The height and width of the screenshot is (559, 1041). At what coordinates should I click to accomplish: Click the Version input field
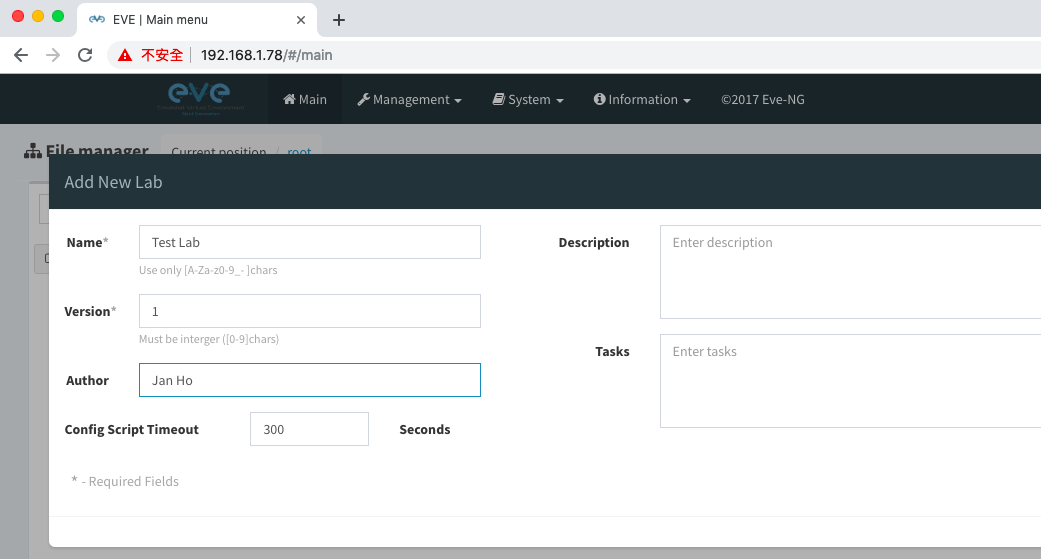tap(309, 311)
